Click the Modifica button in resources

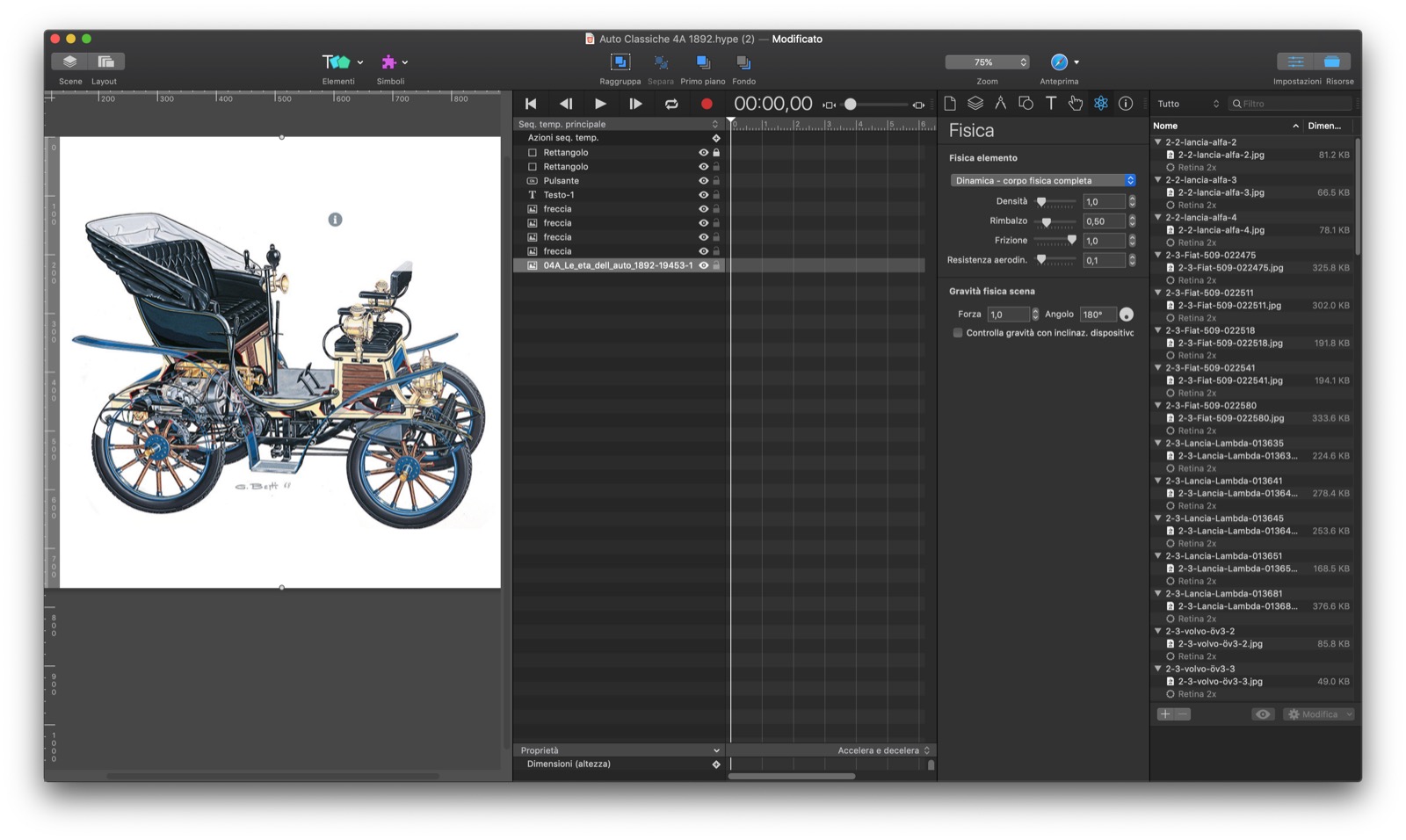click(x=1318, y=714)
